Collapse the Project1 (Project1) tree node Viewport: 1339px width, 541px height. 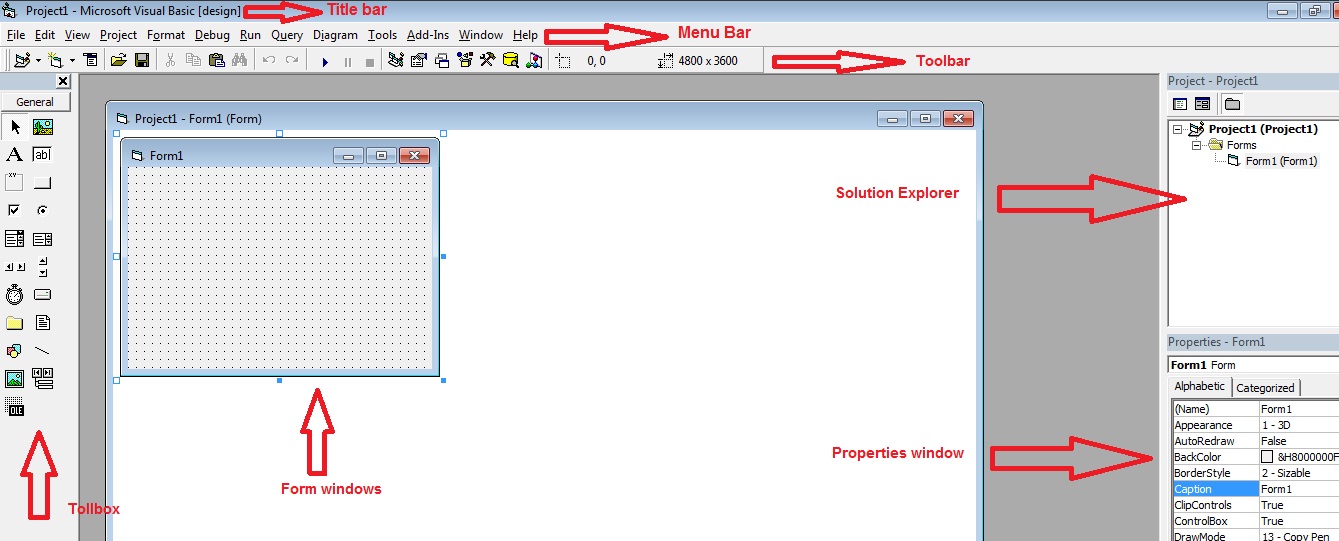[1179, 129]
